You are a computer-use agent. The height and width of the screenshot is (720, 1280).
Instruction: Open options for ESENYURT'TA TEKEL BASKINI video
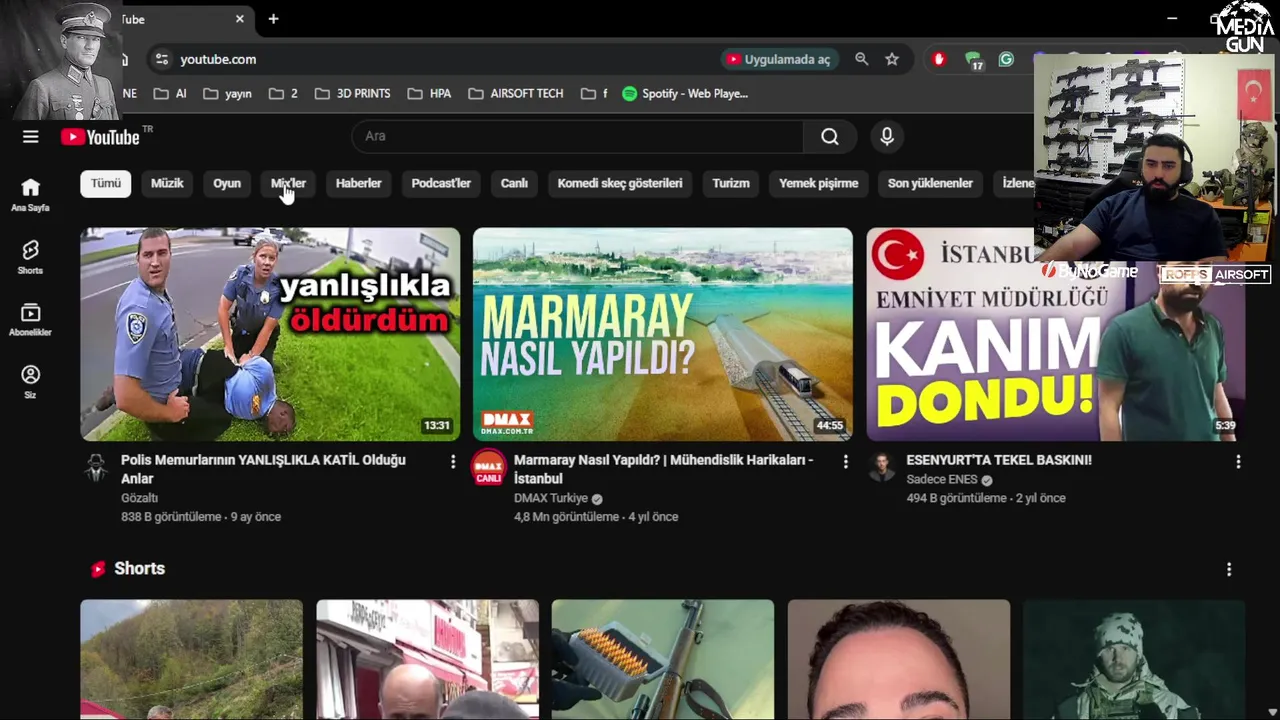coord(1238,461)
